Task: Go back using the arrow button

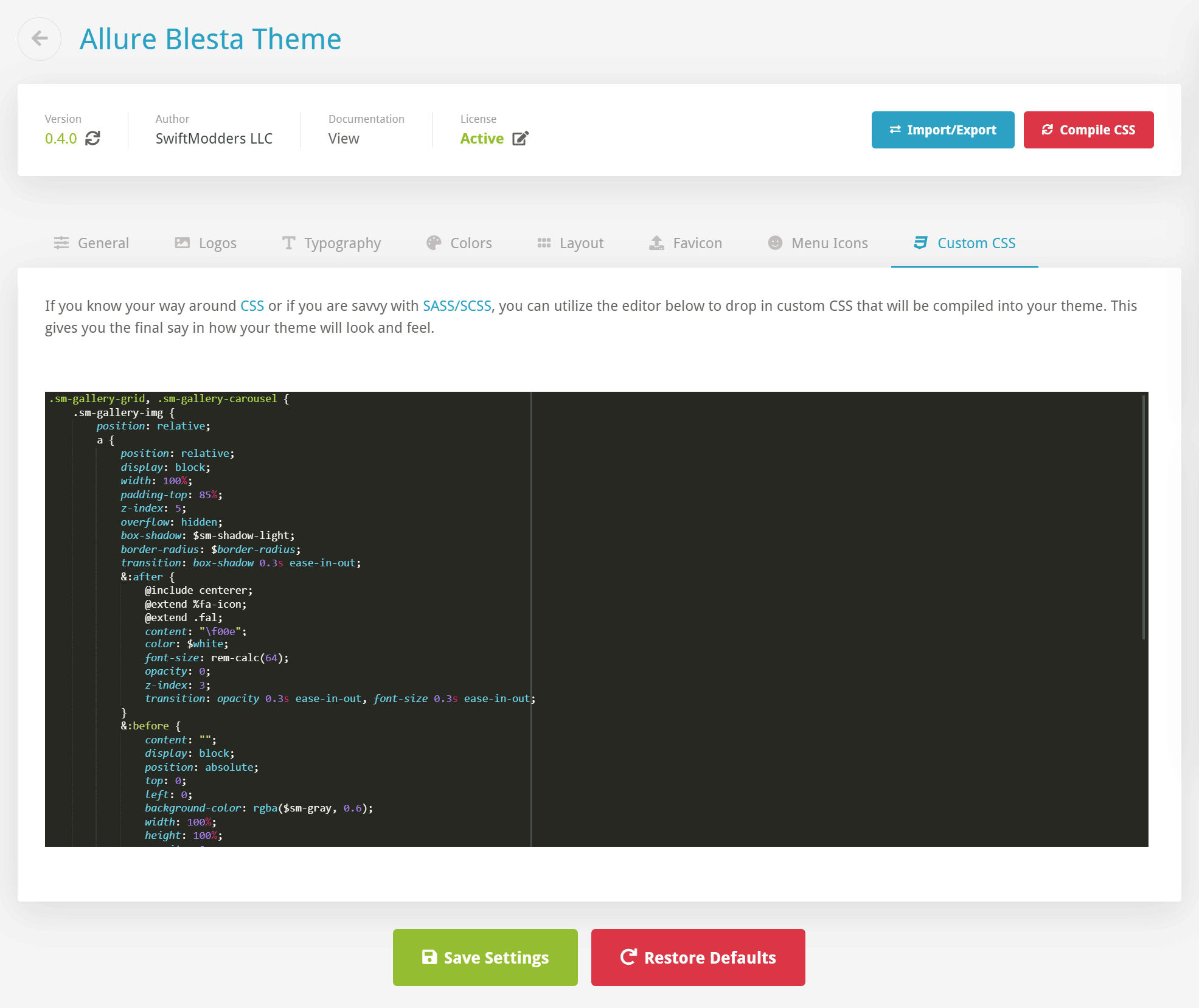Action: (40, 39)
